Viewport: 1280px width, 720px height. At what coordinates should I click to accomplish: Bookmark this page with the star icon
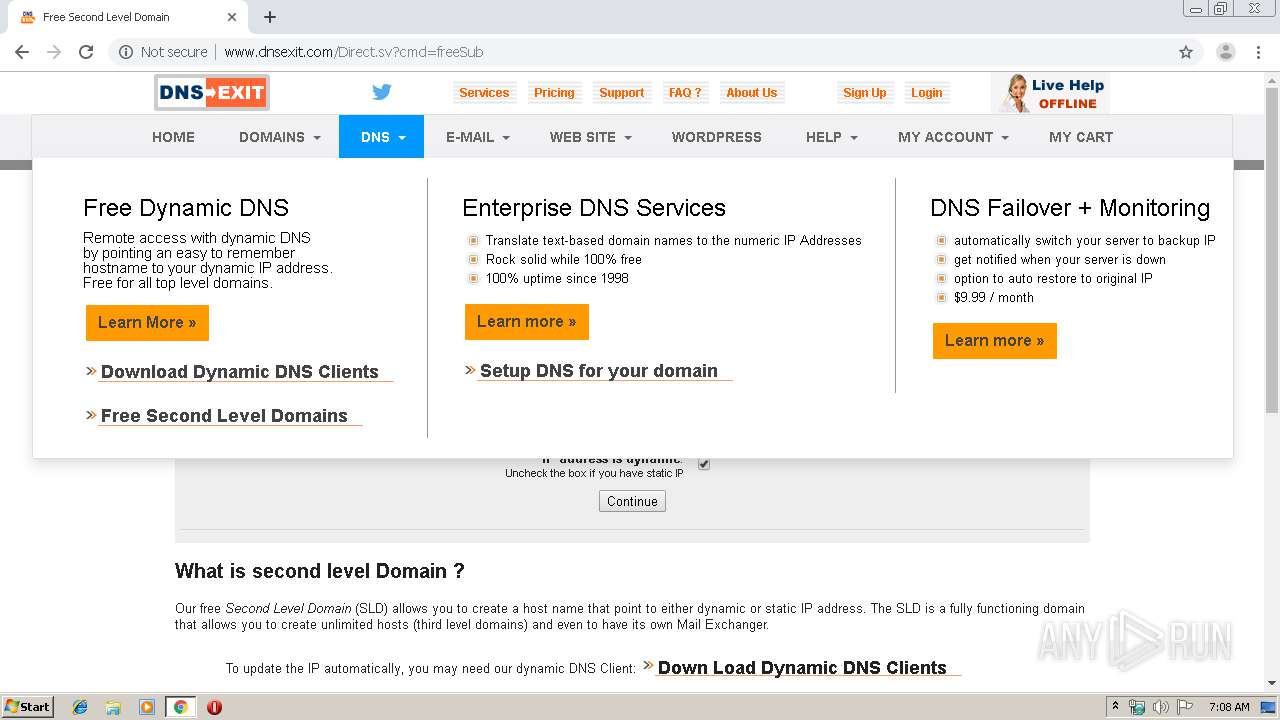point(1186,52)
